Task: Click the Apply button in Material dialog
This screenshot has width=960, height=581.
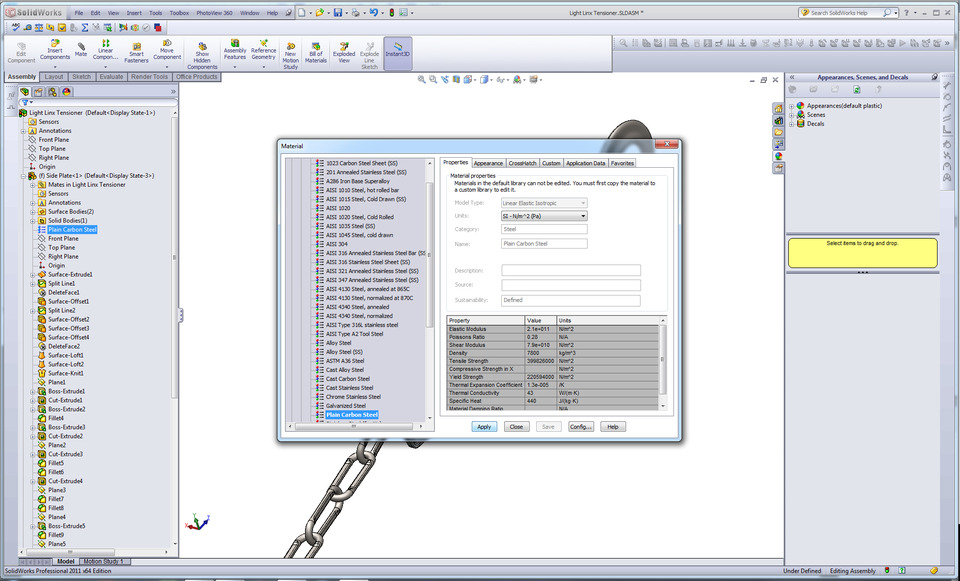Action: (x=484, y=426)
